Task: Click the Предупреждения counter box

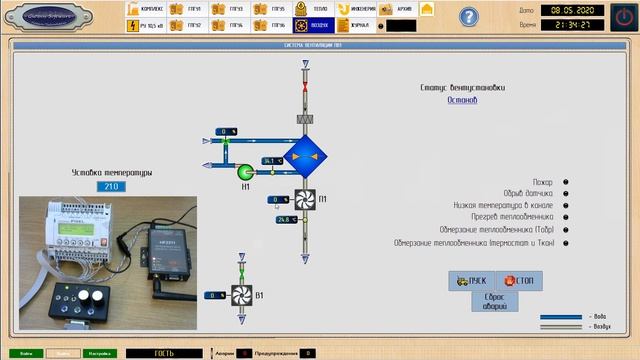Action: (x=308, y=353)
